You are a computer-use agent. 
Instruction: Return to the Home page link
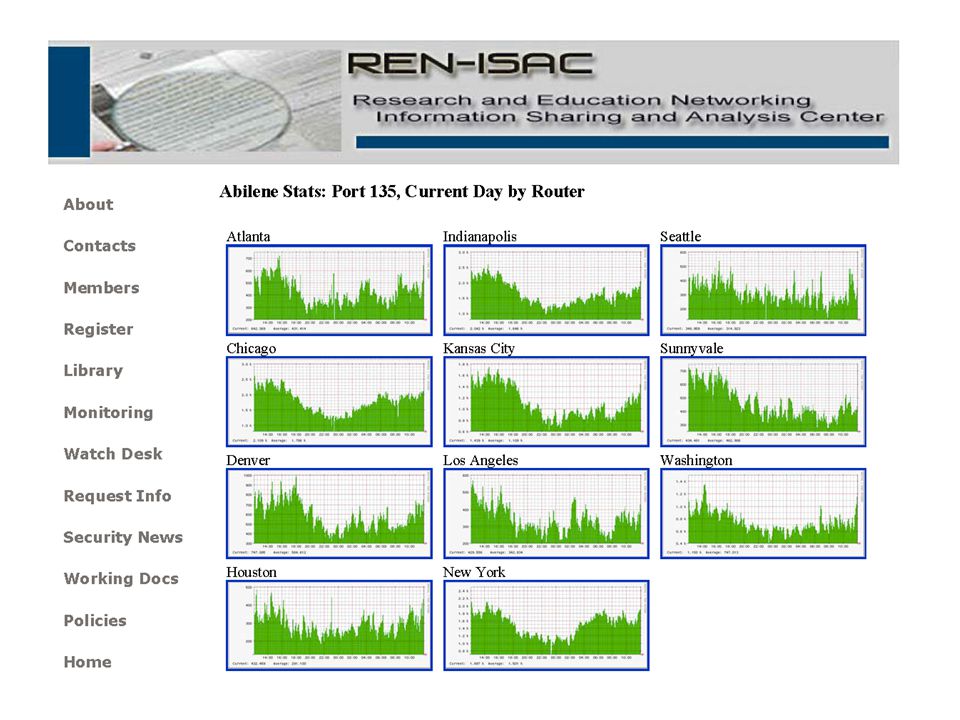pyautogui.click(x=88, y=662)
